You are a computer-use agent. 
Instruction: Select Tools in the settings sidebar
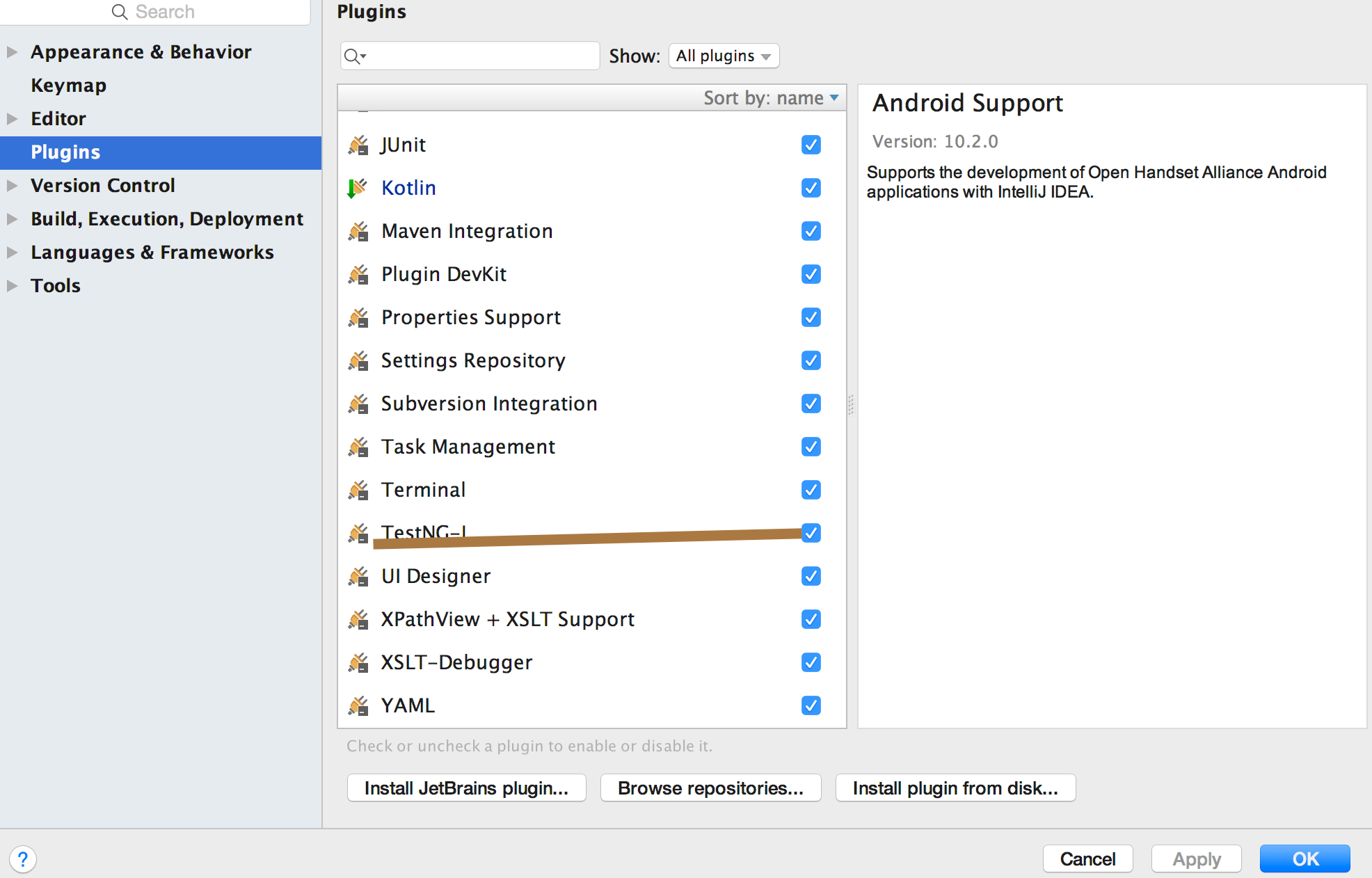click(55, 286)
